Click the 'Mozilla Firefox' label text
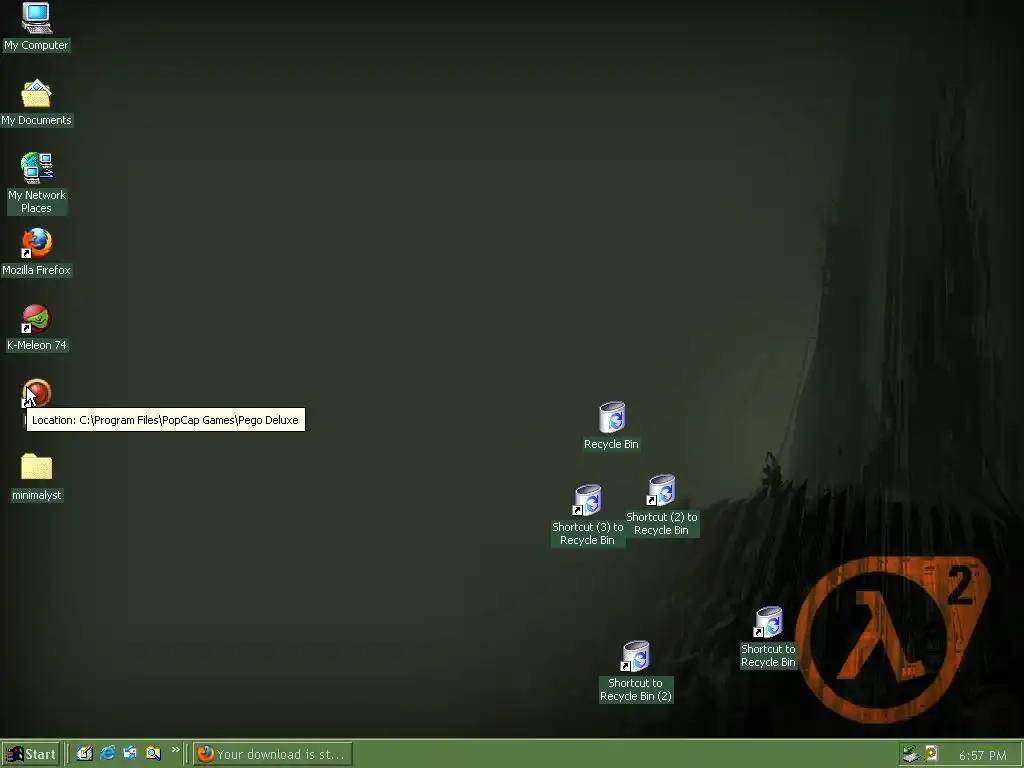 tap(37, 270)
